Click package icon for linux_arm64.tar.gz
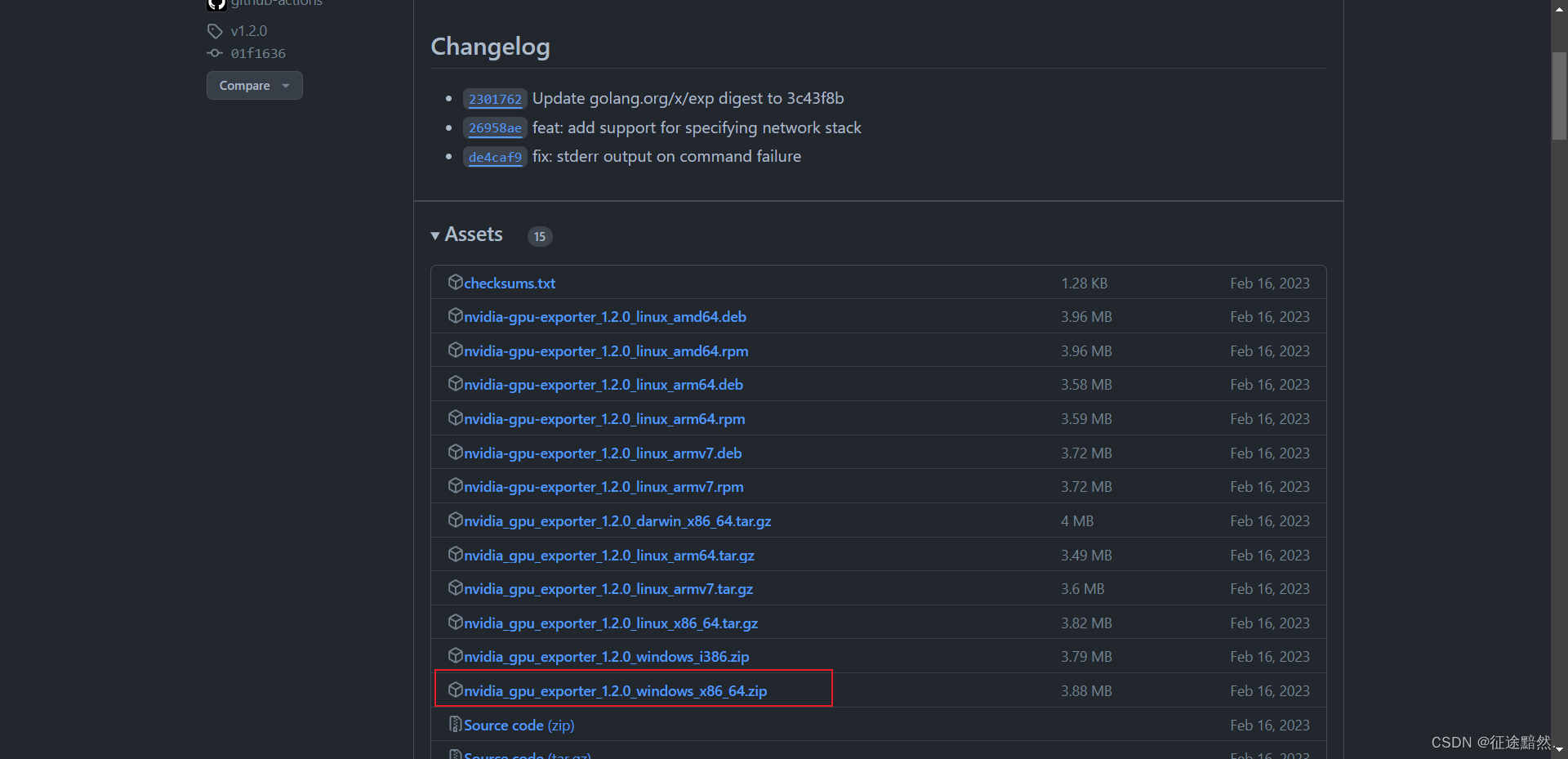The image size is (1568, 759). click(x=456, y=554)
